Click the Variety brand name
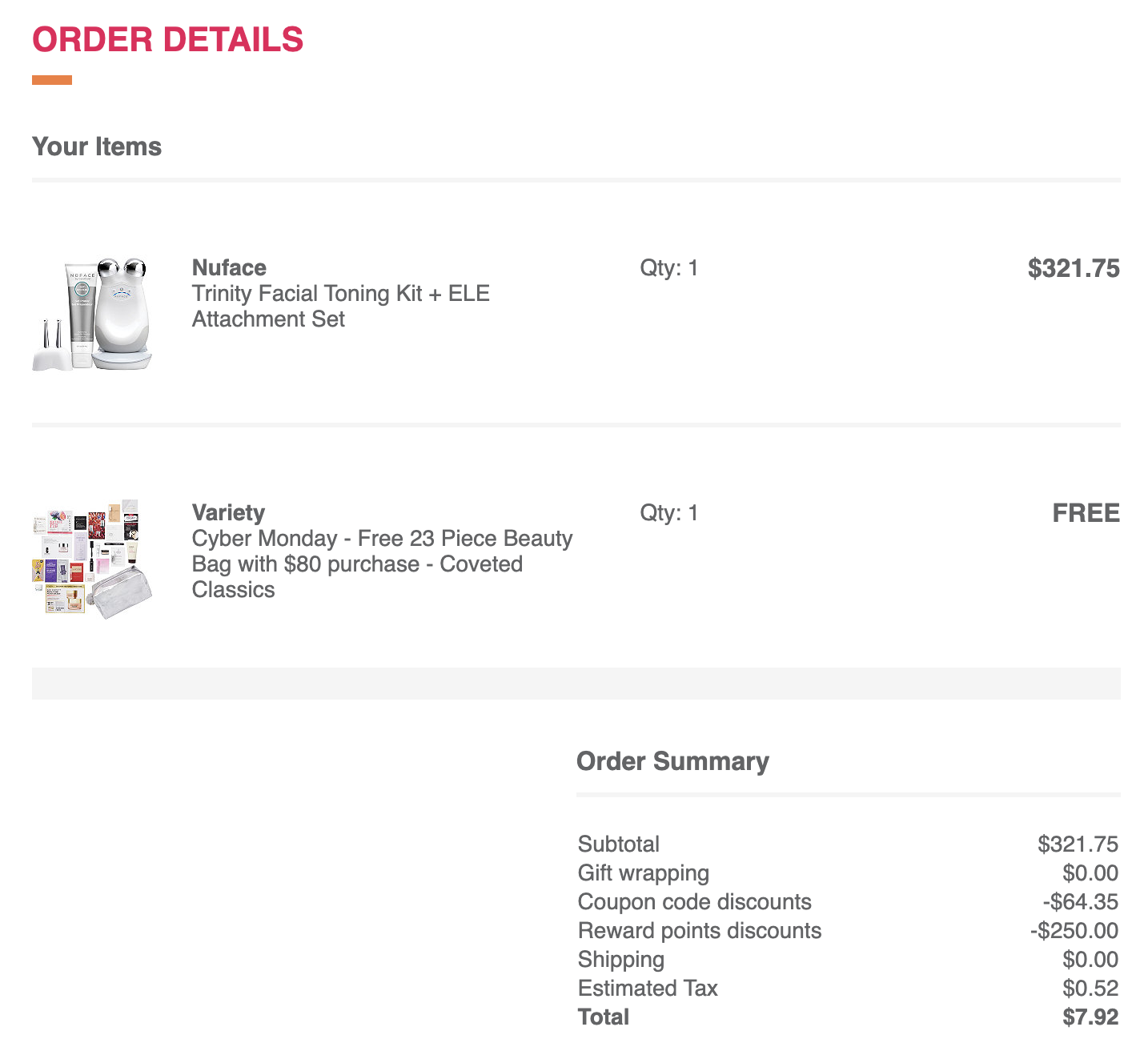Screen dimensions: 1148x1063 click(x=228, y=513)
